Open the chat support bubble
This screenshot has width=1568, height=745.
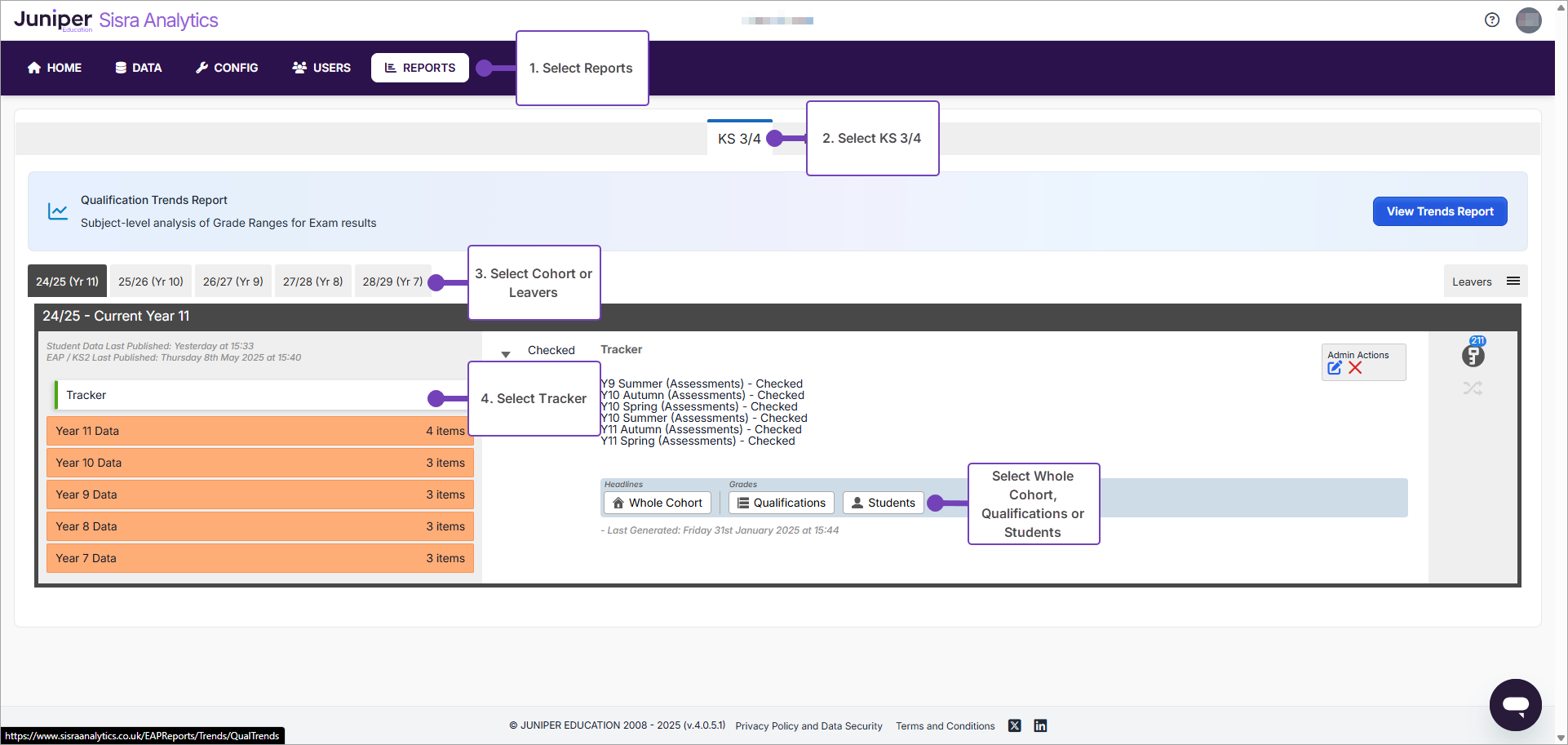click(x=1515, y=704)
